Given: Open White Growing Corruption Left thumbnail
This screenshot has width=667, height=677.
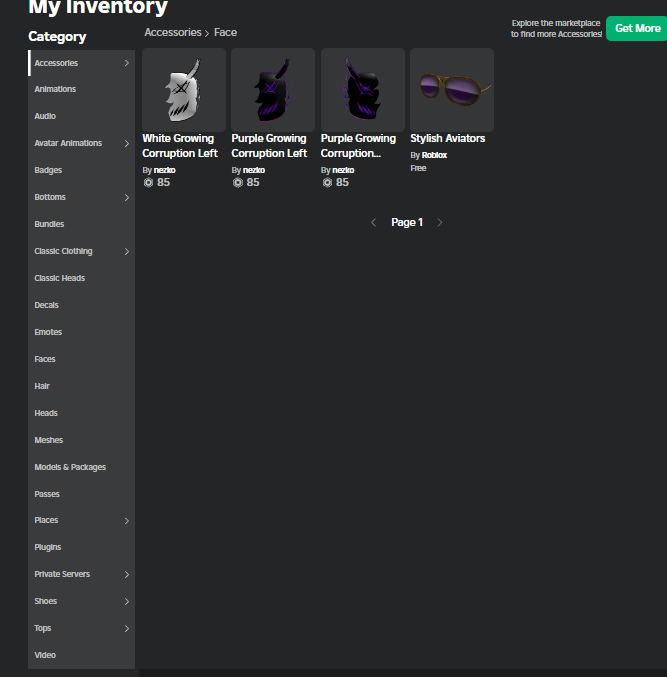Looking at the screenshot, I should [184, 90].
